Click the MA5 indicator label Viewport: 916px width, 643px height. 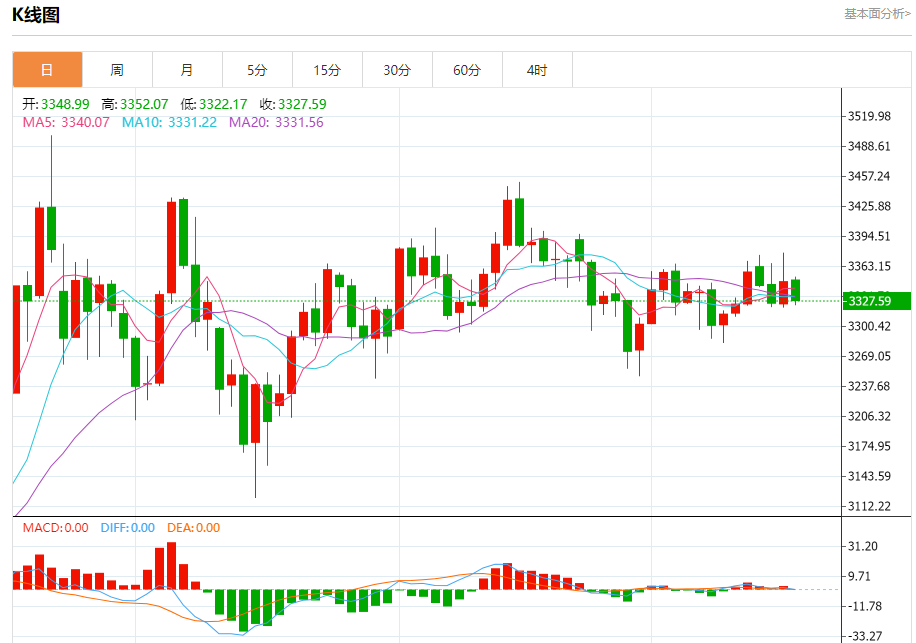66,122
